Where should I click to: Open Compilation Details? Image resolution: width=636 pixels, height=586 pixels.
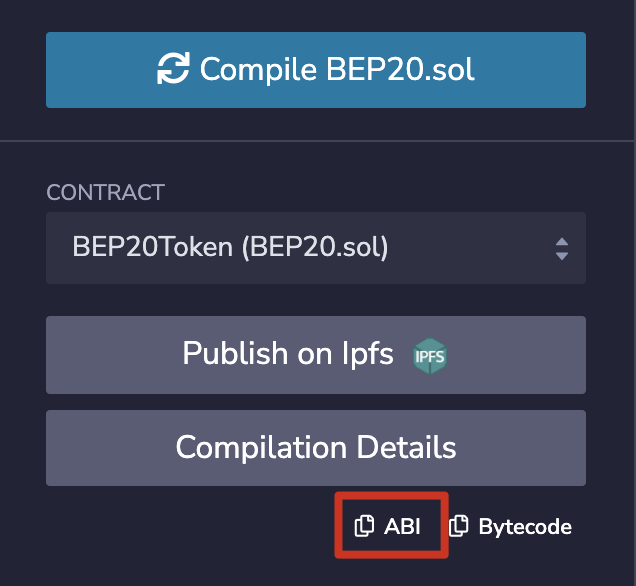click(315, 447)
